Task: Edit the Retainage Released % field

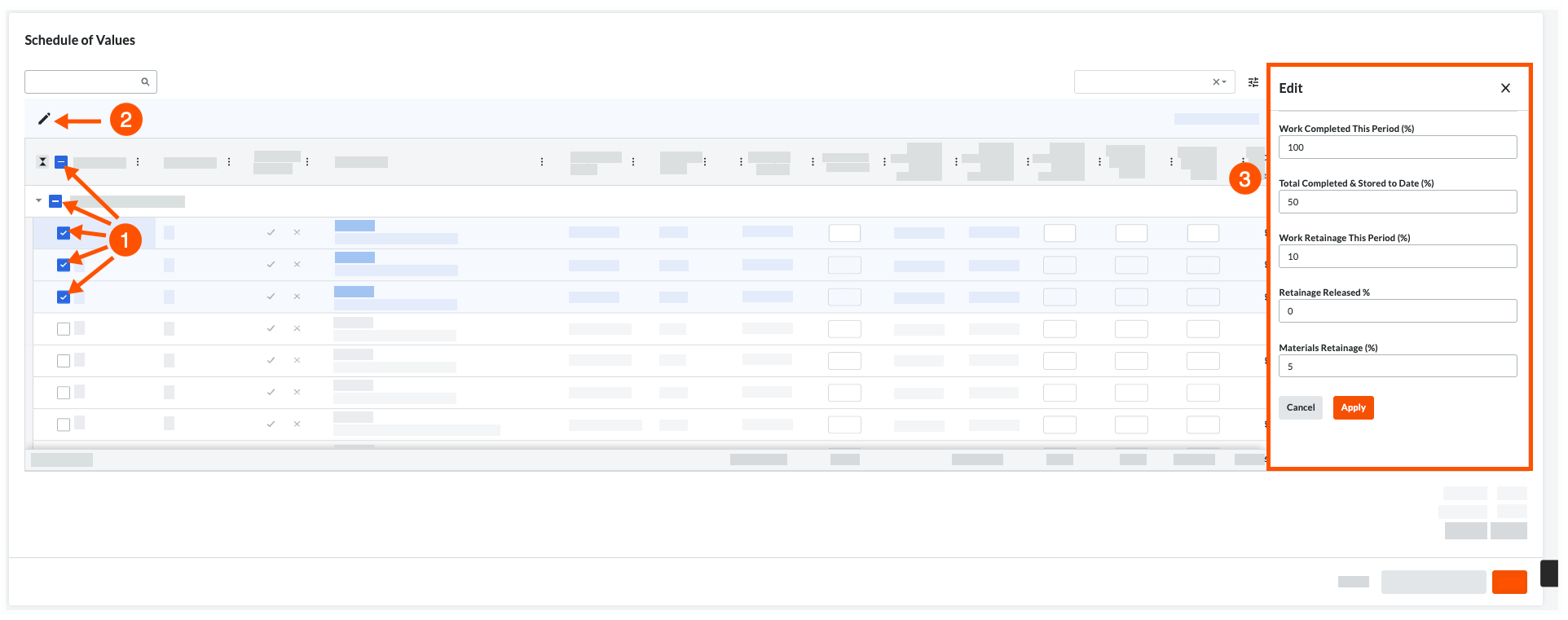Action: click(x=1398, y=311)
